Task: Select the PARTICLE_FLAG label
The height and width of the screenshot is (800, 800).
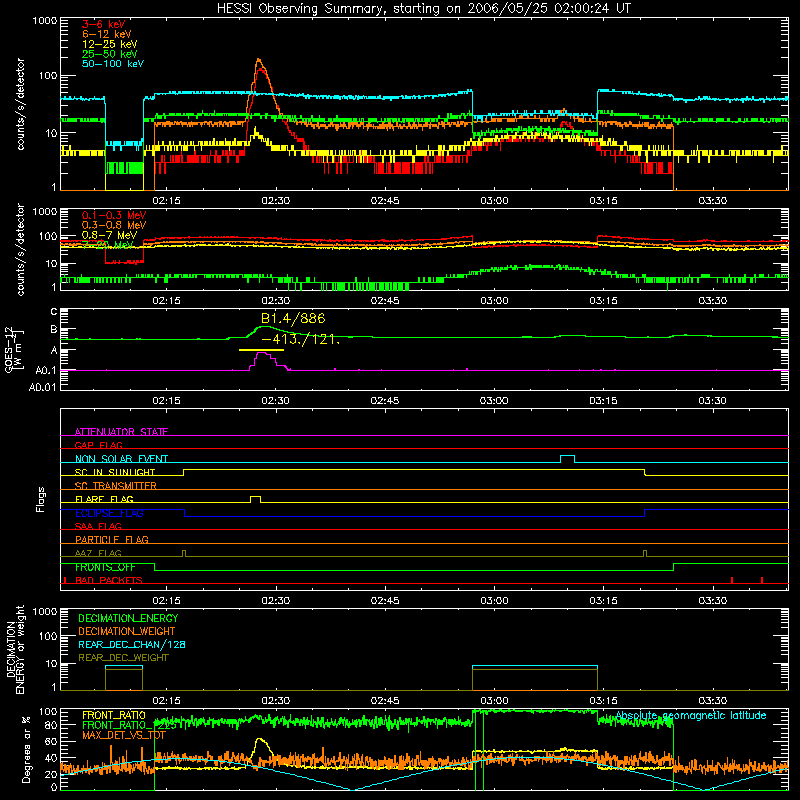Action: tap(112, 539)
